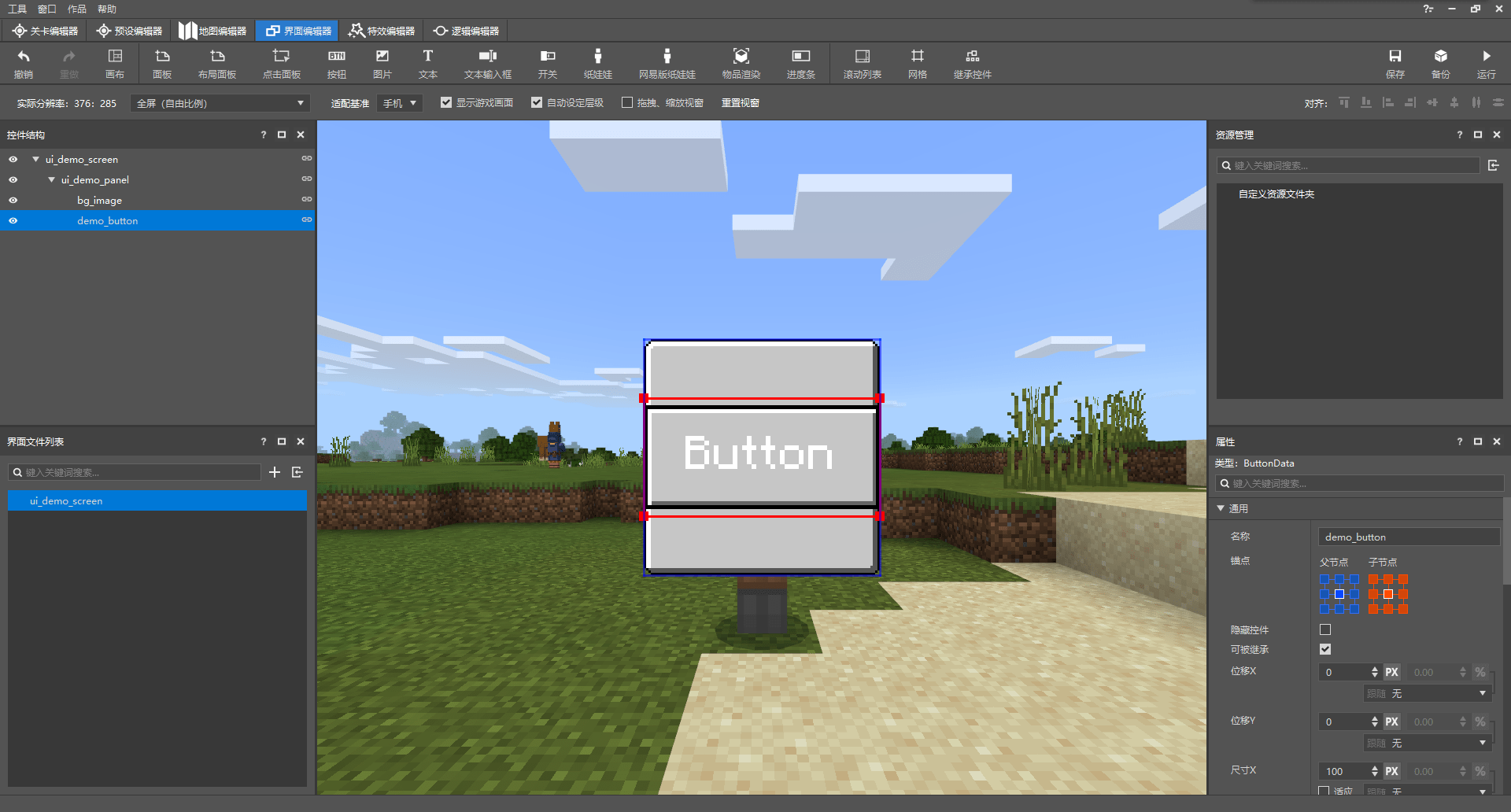Screen dimensions: 1511x812
Task: Click the 撤销 (undo) toolbar icon
Action: tap(24, 63)
